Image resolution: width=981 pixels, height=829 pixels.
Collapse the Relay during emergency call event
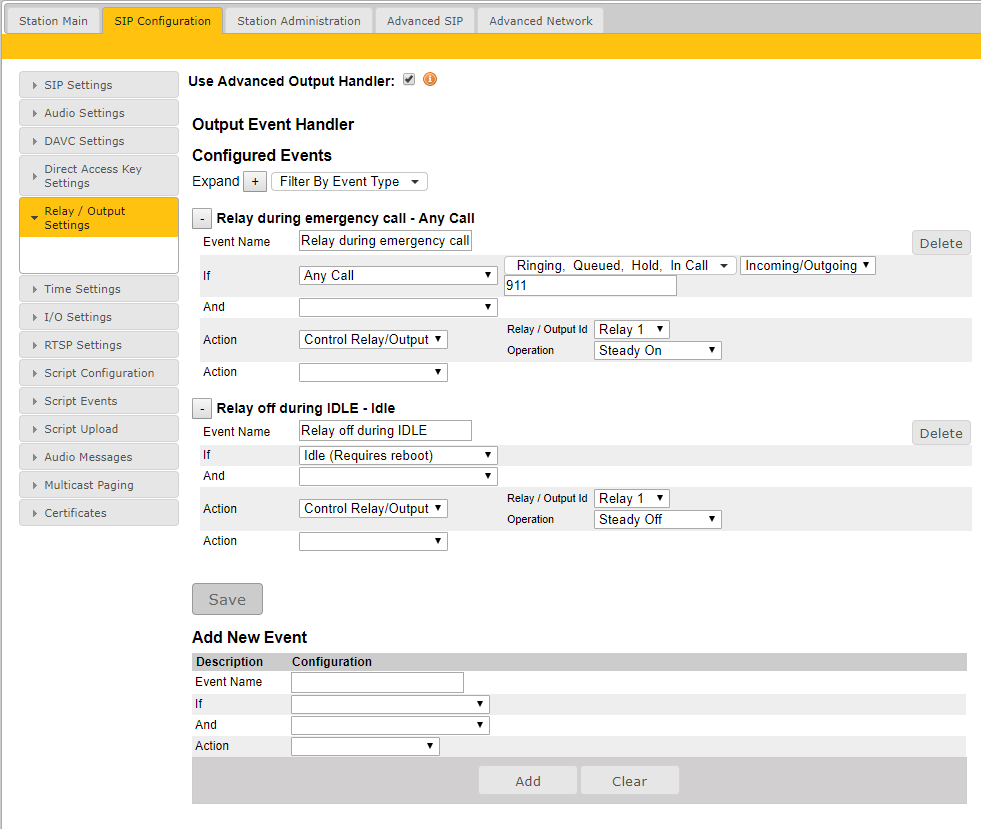click(x=202, y=218)
